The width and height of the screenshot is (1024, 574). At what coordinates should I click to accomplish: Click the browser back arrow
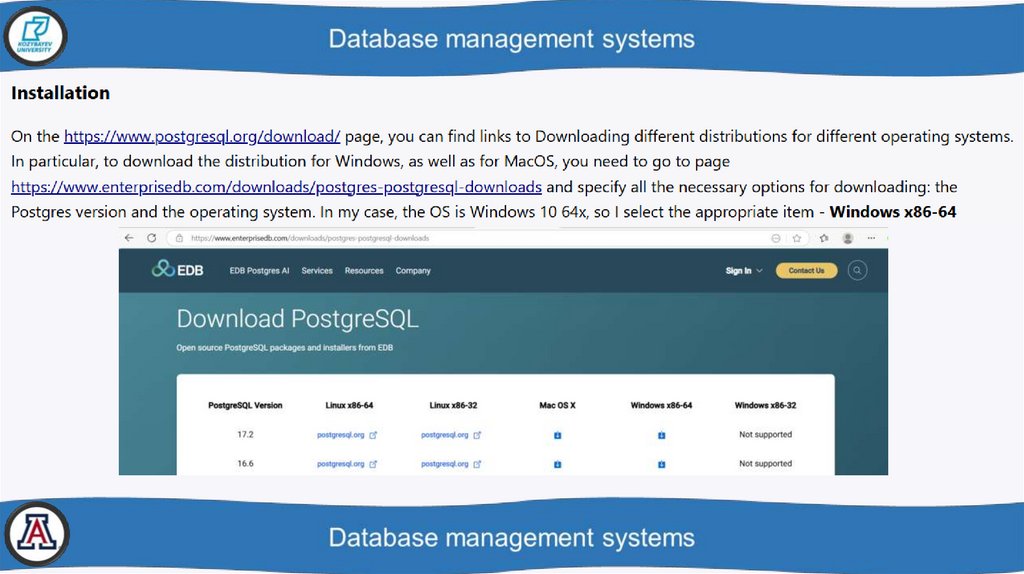point(130,238)
